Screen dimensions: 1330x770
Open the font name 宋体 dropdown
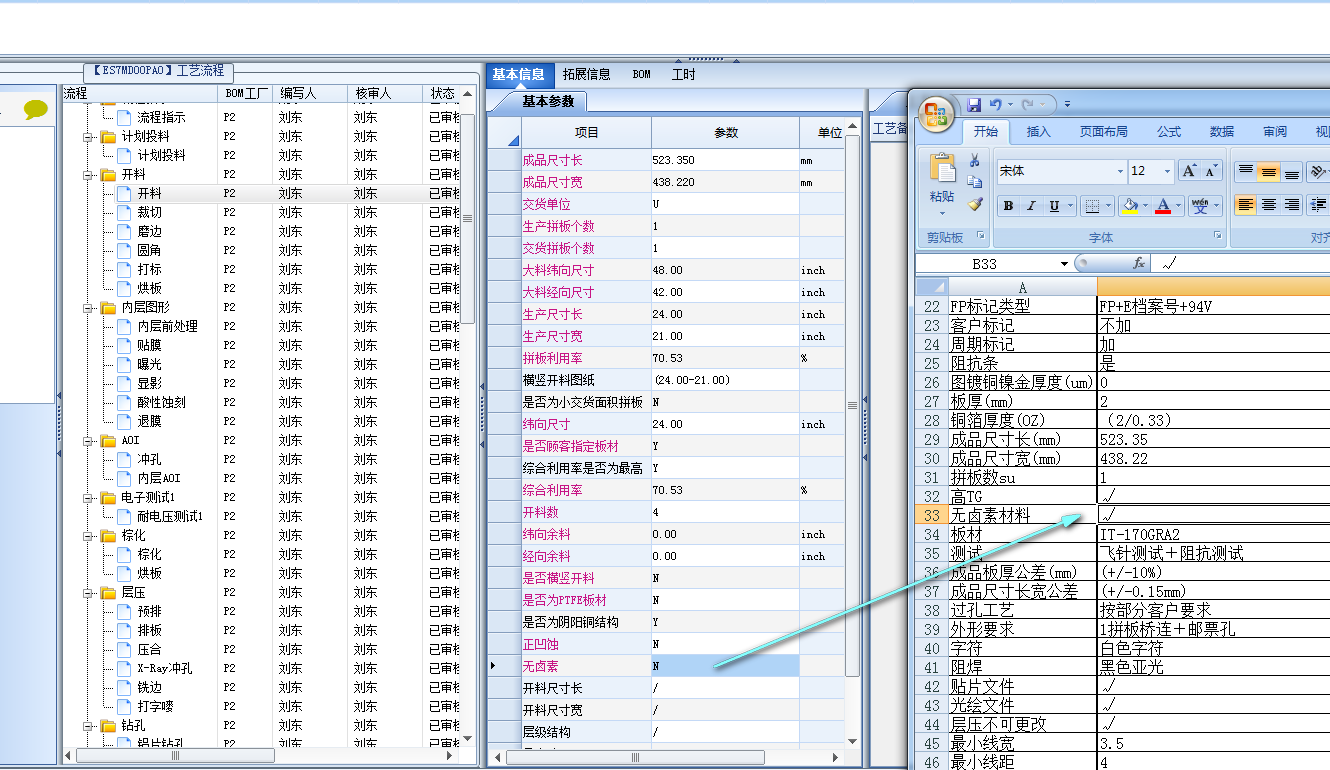pyautogui.click(x=1120, y=171)
